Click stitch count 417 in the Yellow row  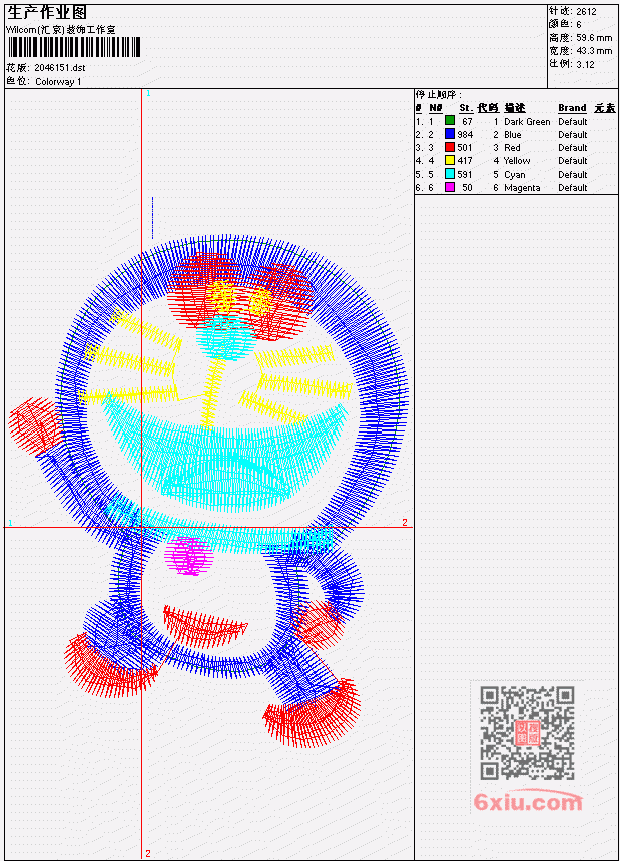(x=465, y=161)
